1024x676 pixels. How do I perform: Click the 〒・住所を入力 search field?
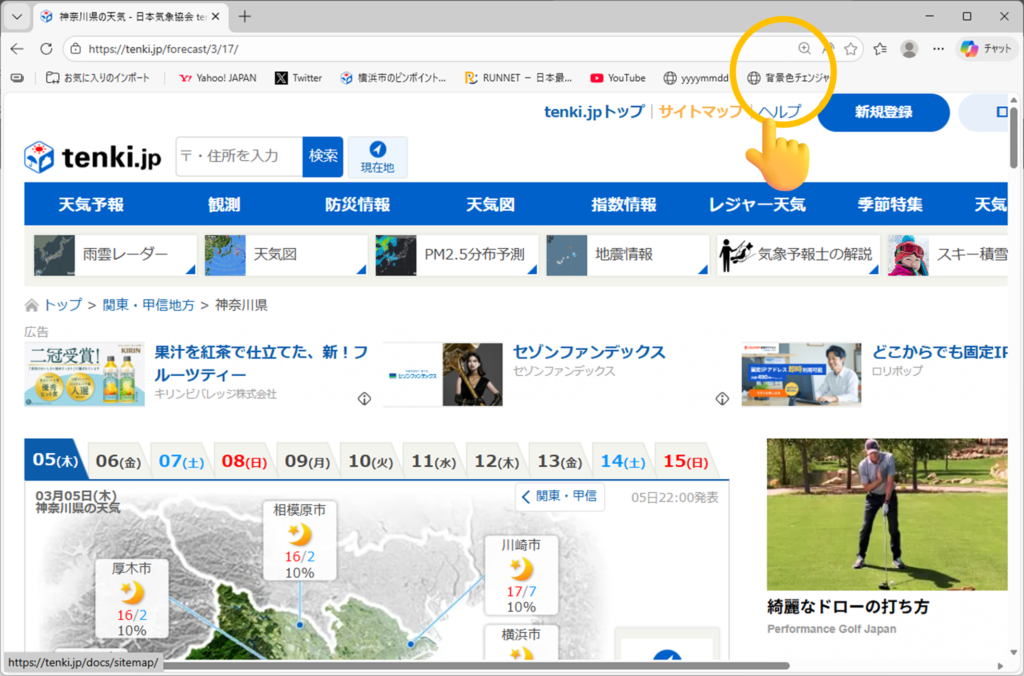click(239, 157)
